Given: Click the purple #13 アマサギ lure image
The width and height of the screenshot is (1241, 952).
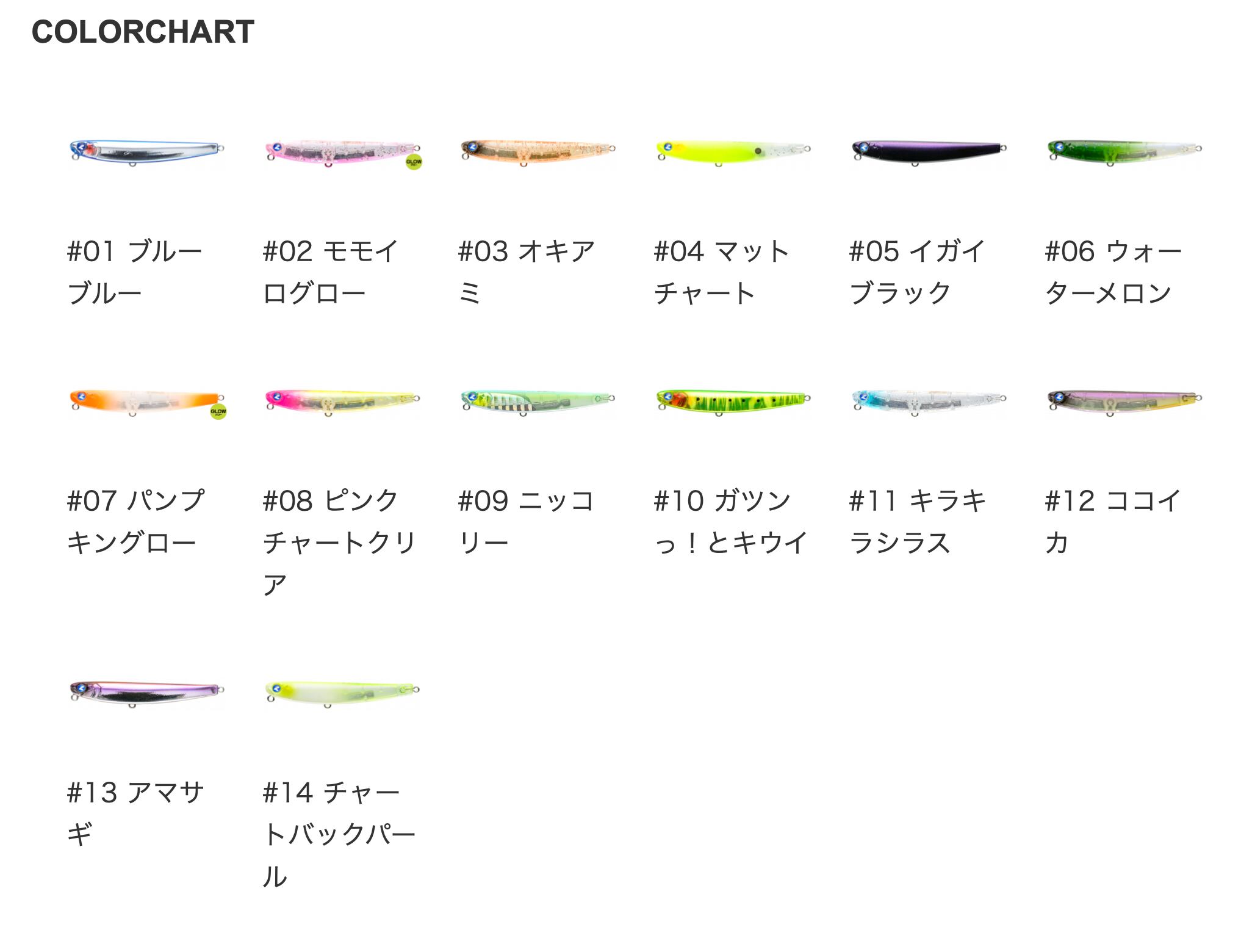Looking at the screenshot, I should tap(146, 693).
